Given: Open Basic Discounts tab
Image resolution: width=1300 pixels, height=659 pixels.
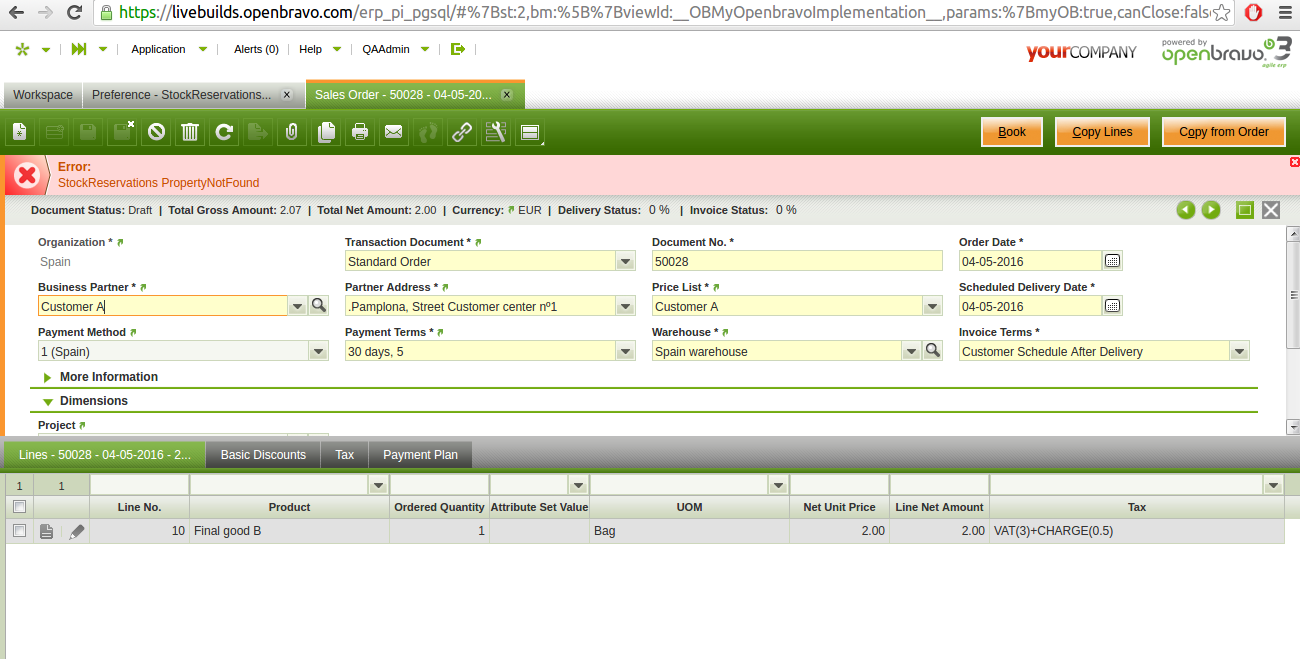Looking at the screenshot, I should tap(263, 455).
